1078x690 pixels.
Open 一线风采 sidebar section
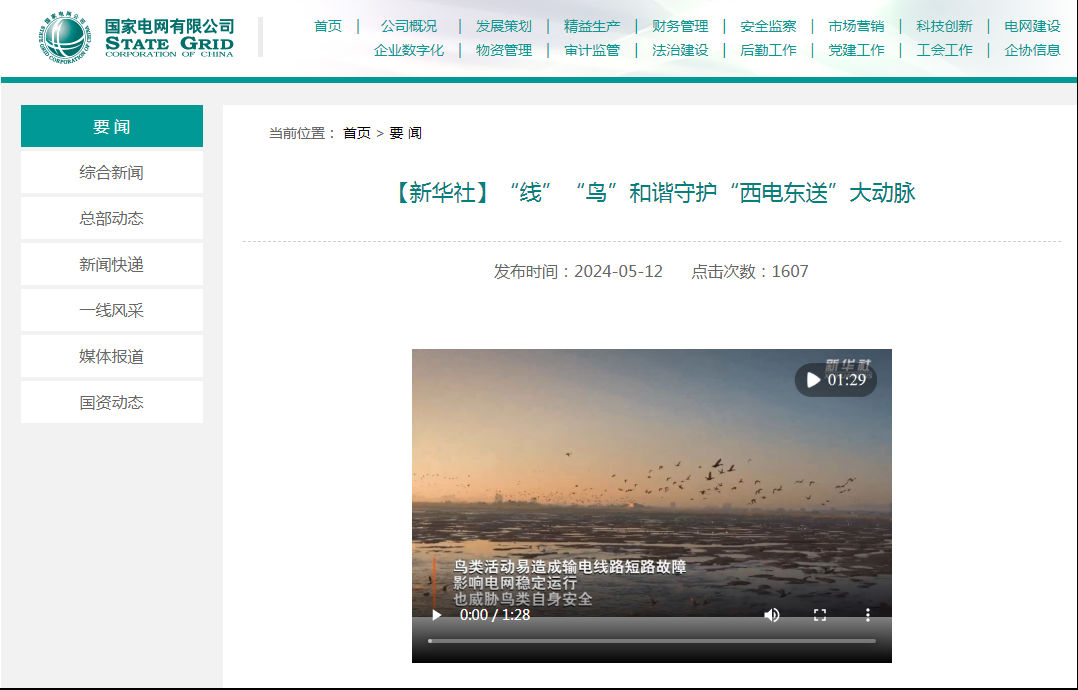(x=112, y=310)
